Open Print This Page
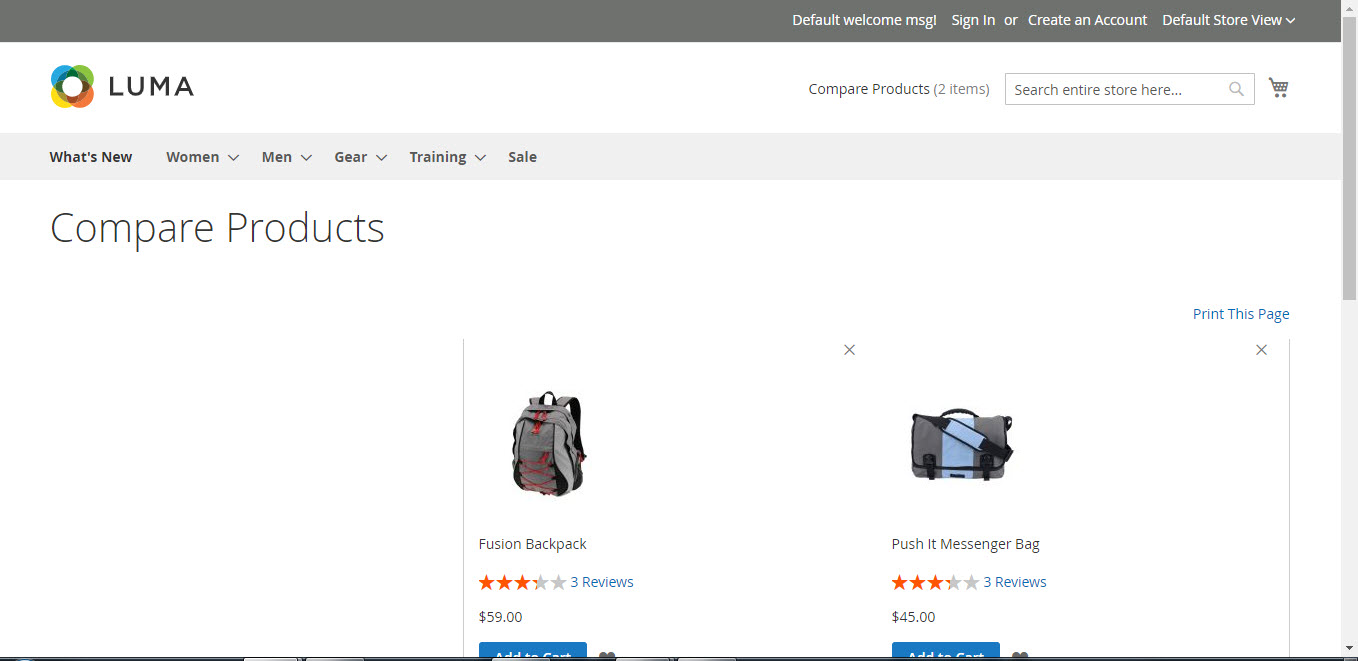The image size is (1358, 661). [x=1241, y=313]
